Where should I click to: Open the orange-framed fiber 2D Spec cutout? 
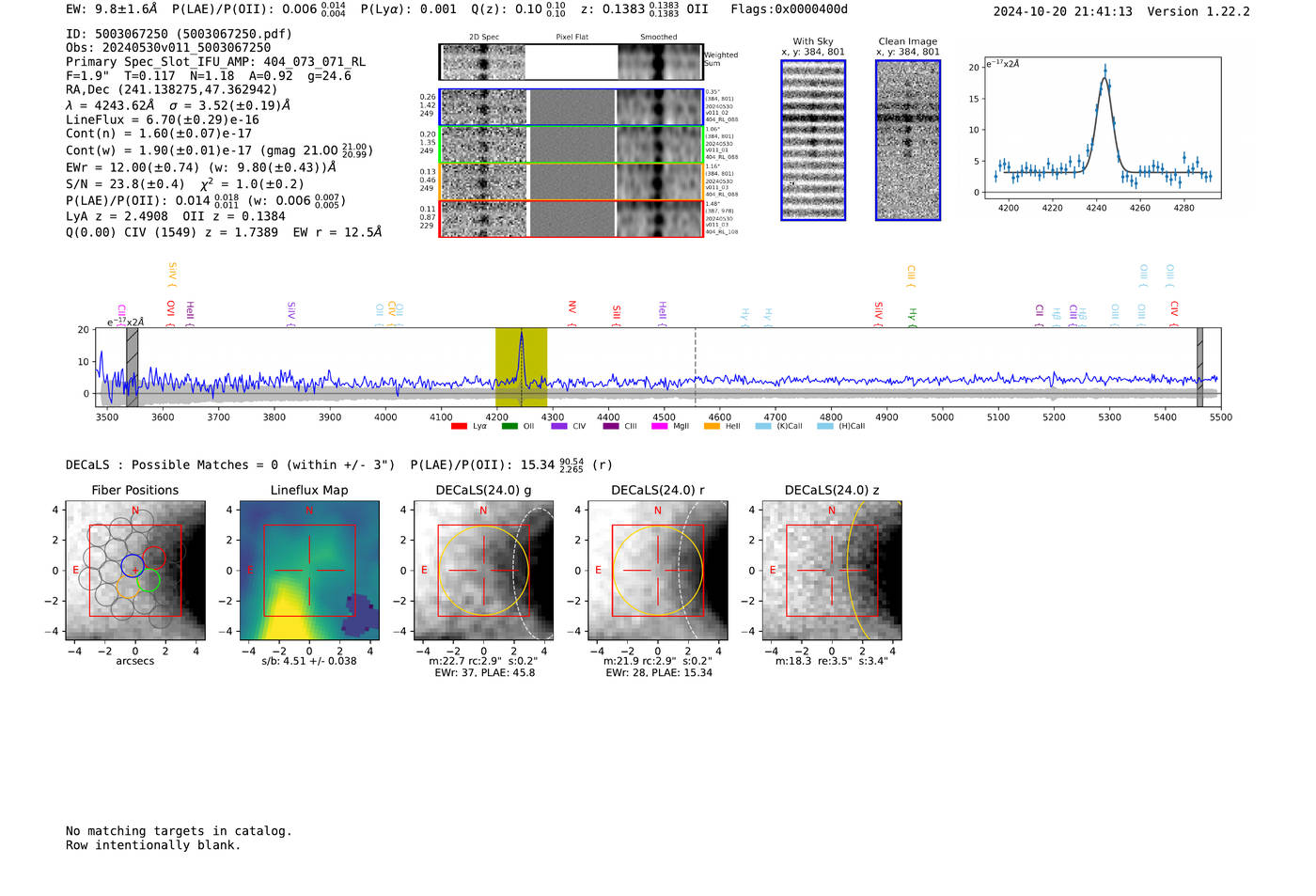tap(483, 181)
